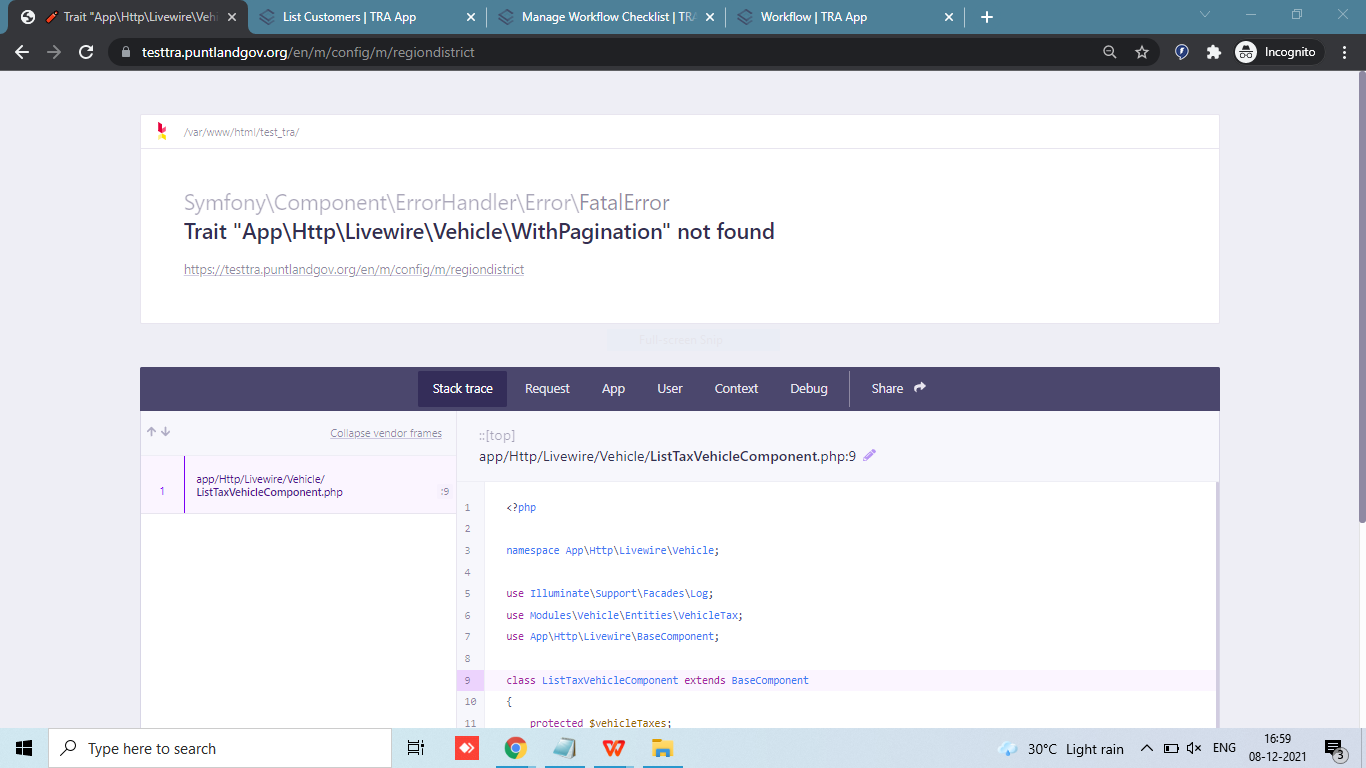Select the Request tab

coord(547,389)
